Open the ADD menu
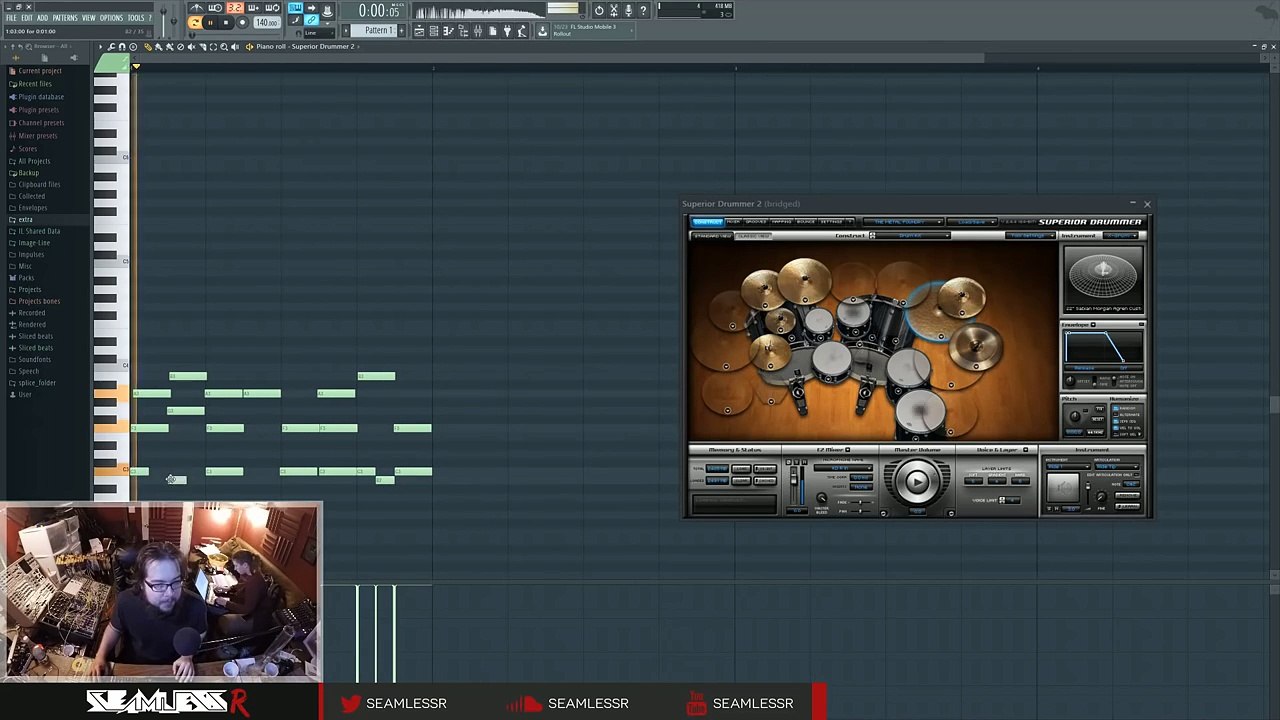Viewport: 1280px width, 720px height. (x=42, y=18)
